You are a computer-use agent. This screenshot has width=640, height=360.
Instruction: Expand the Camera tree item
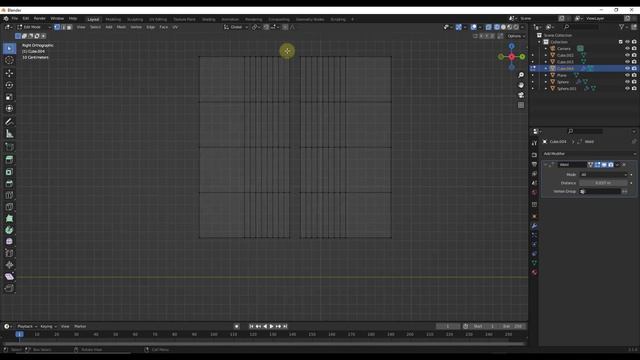click(546, 49)
